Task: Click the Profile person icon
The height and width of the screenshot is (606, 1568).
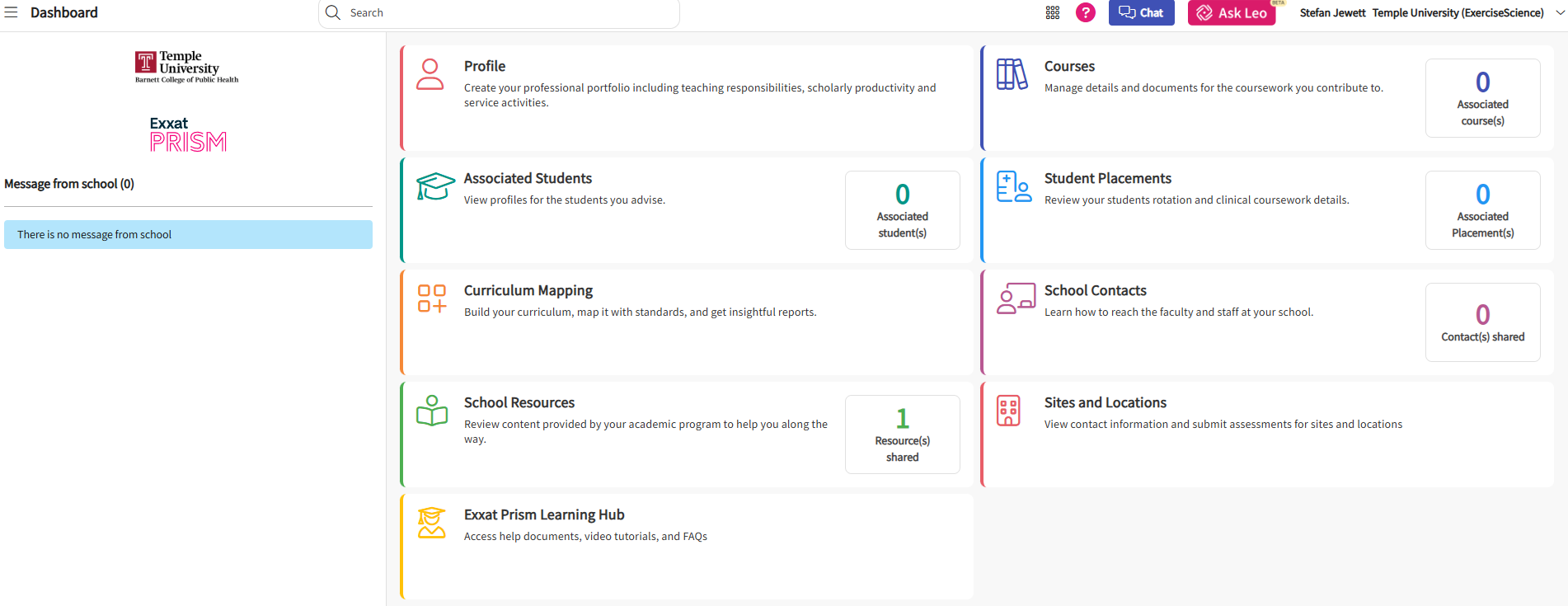Action: click(x=430, y=74)
